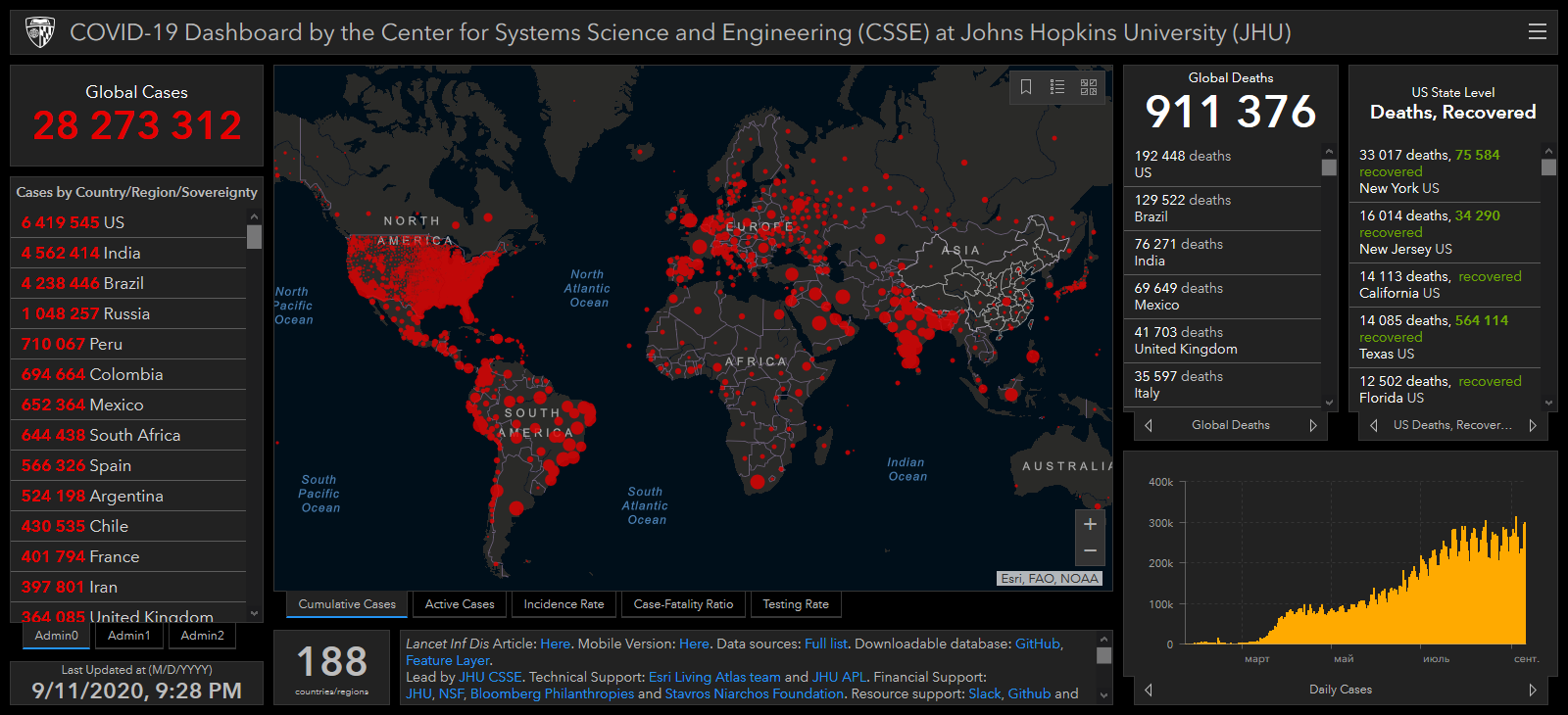The width and height of the screenshot is (1568, 715).
Task: Select Texas US state entry
Action: coord(1445,337)
